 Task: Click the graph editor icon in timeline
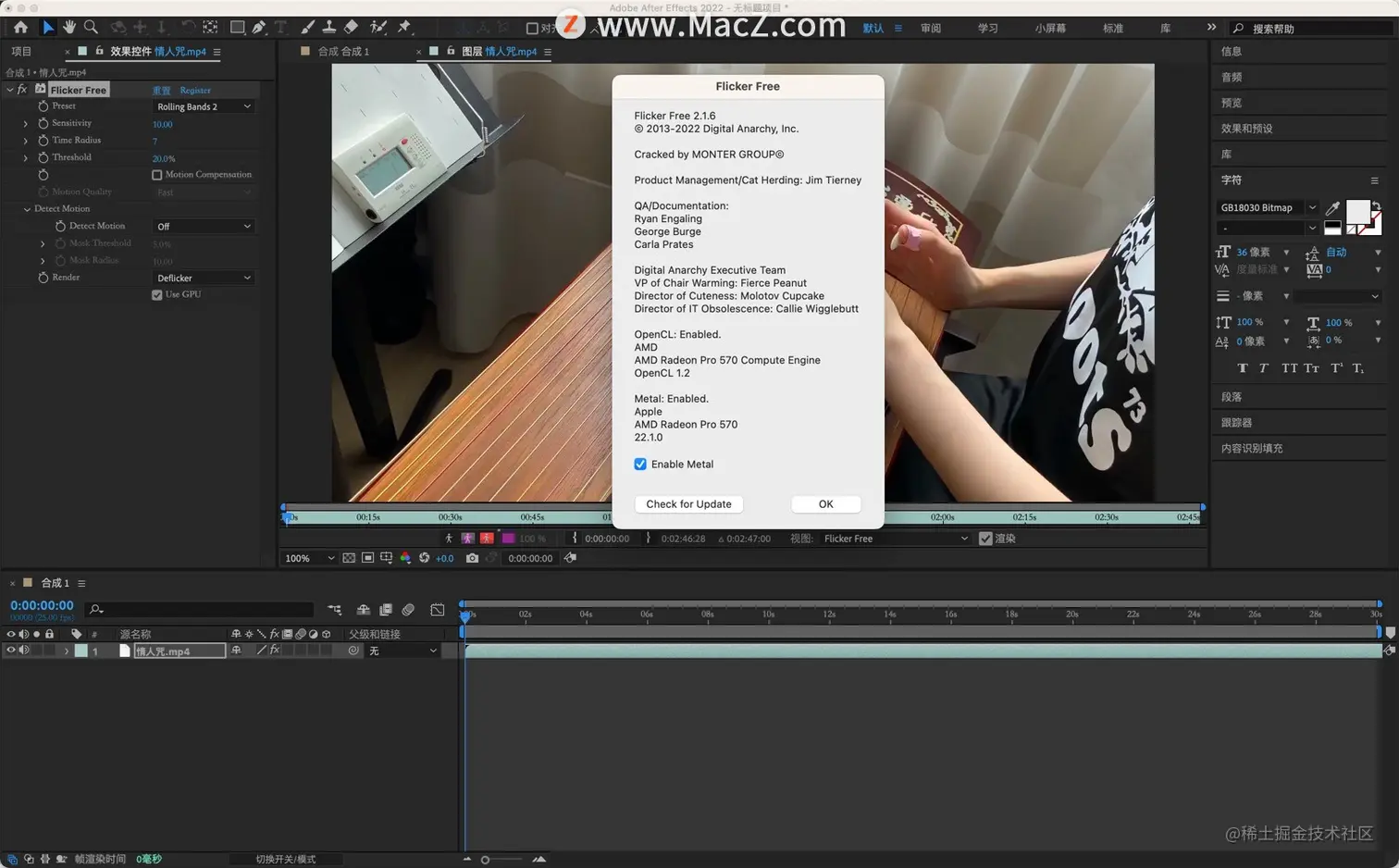click(438, 610)
